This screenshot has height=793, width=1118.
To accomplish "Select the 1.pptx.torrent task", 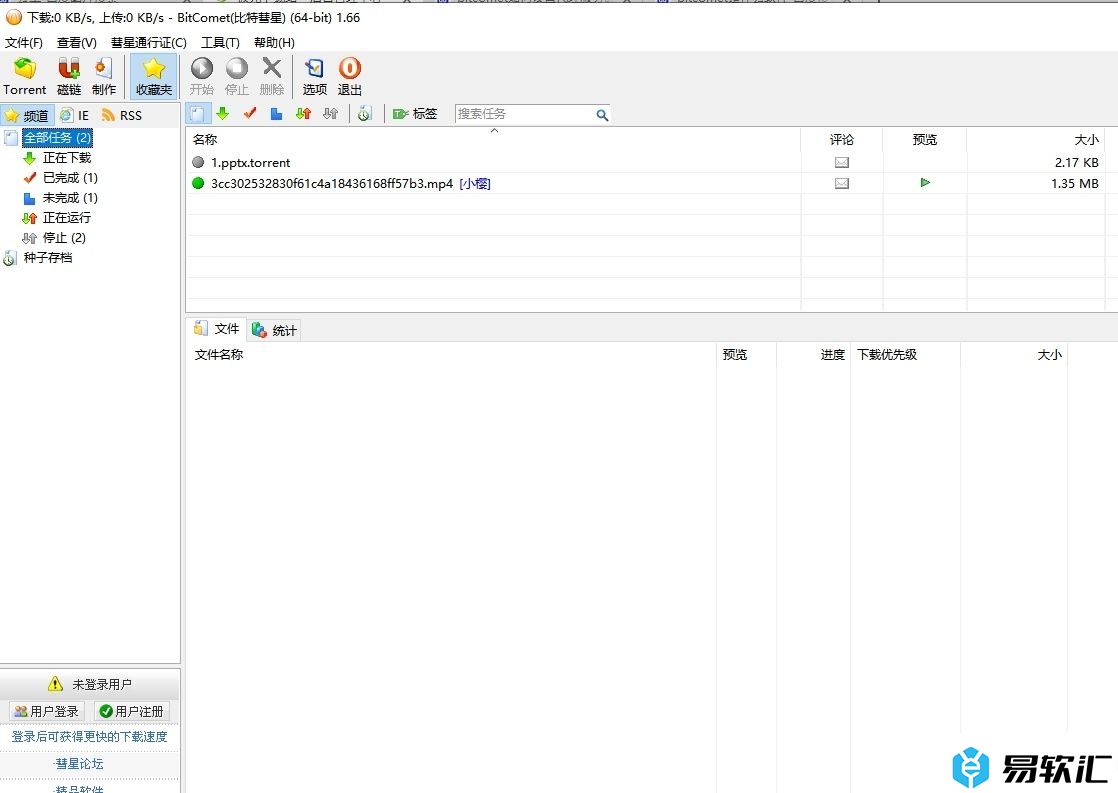I will tap(250, 163).
